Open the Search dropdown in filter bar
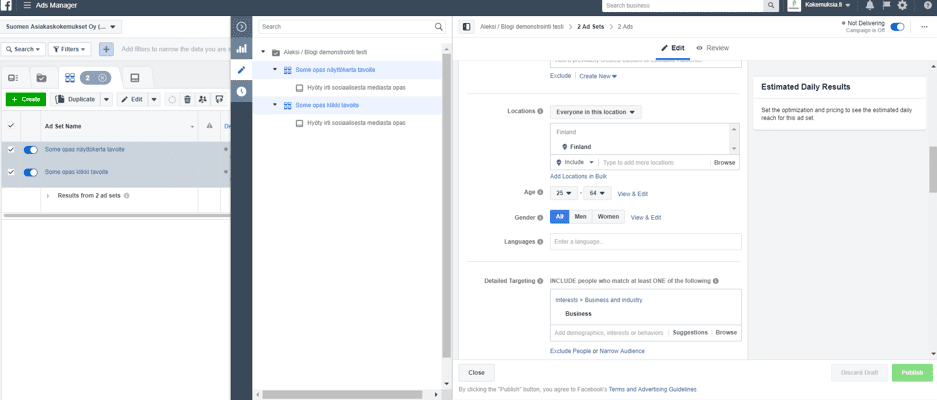The image size is (937, 400). click(x=24, y=49)
